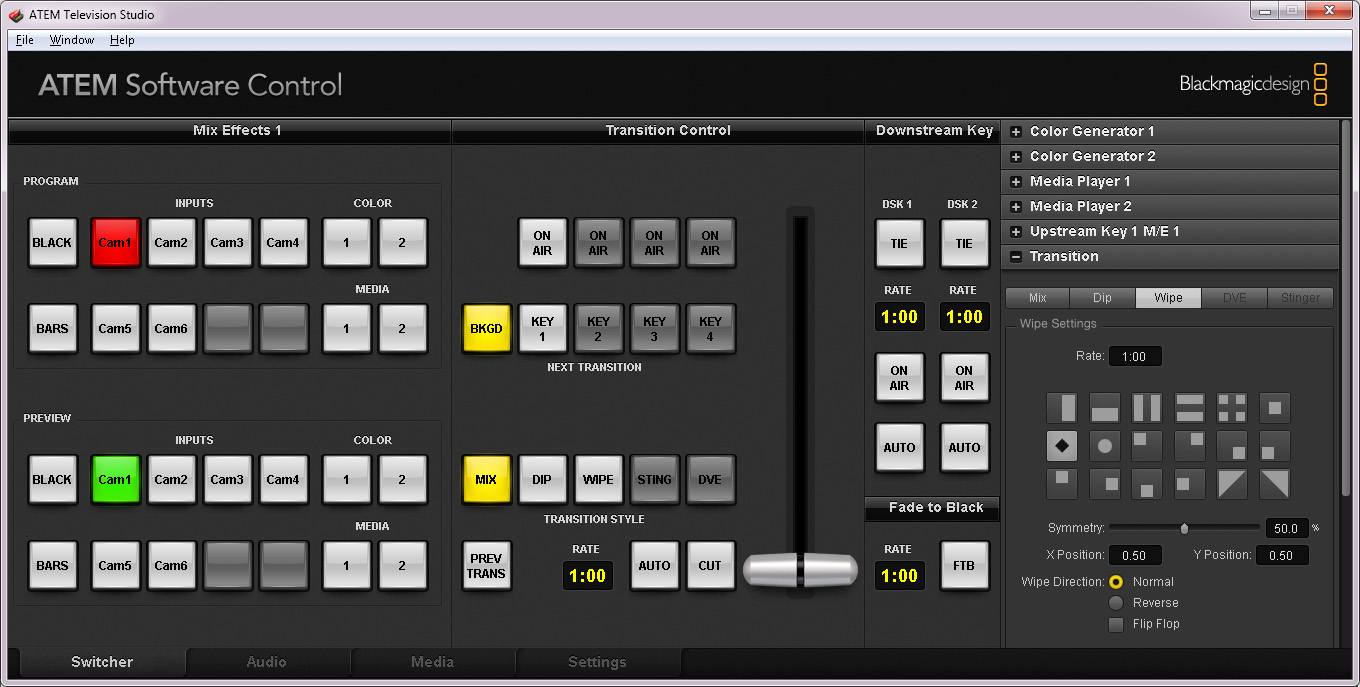
Task: Select the centered square wipe pattern
Action: [x=1274, y=408]
